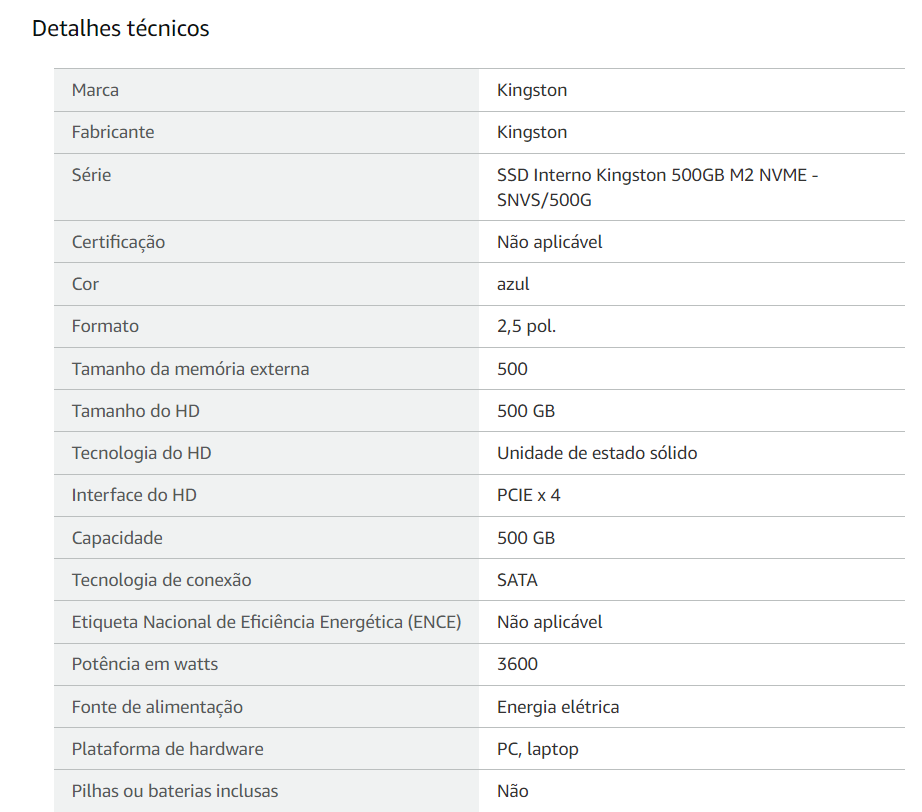
Task: Select the Certificação label
Action: tap(118, 242)
